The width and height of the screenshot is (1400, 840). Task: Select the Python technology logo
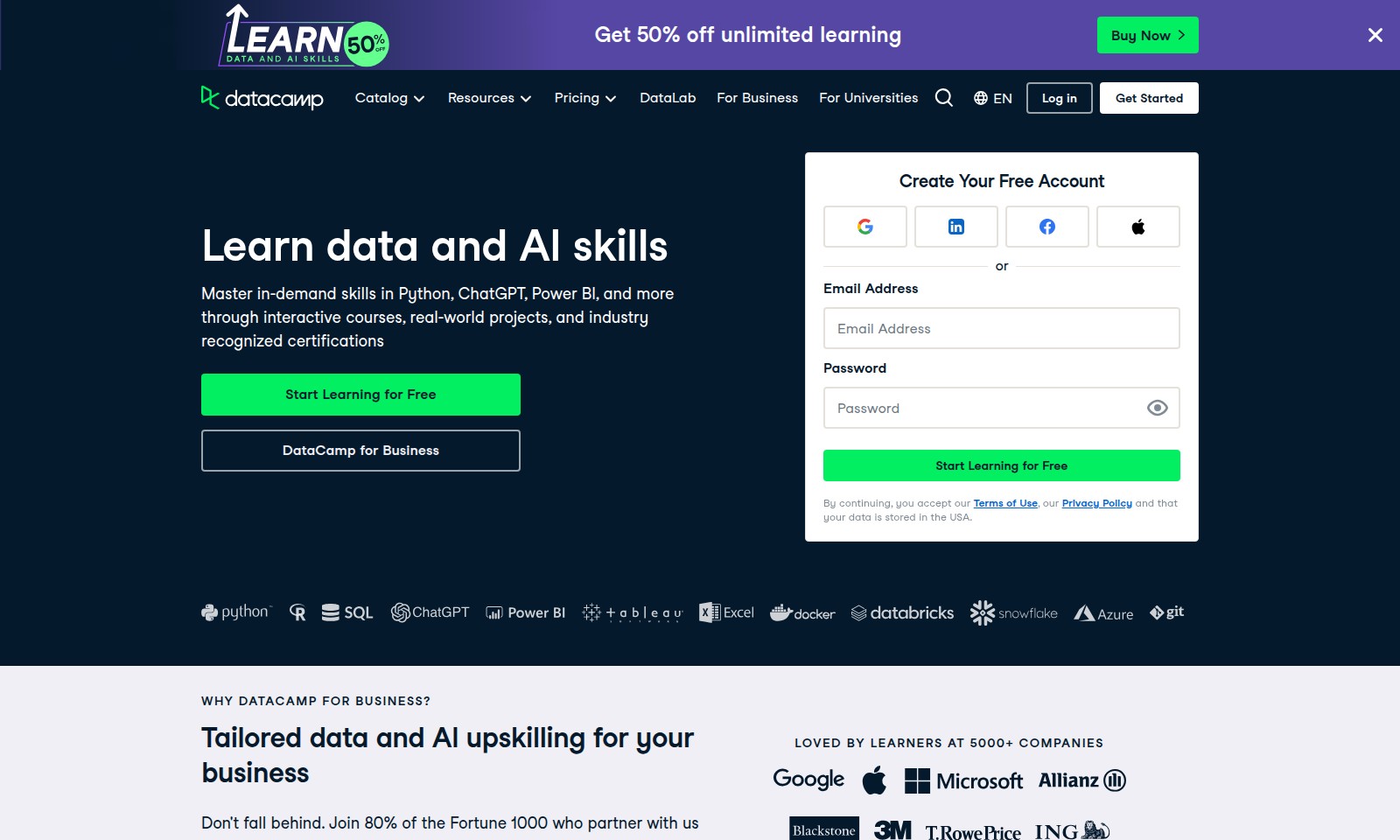pos(236,612)
